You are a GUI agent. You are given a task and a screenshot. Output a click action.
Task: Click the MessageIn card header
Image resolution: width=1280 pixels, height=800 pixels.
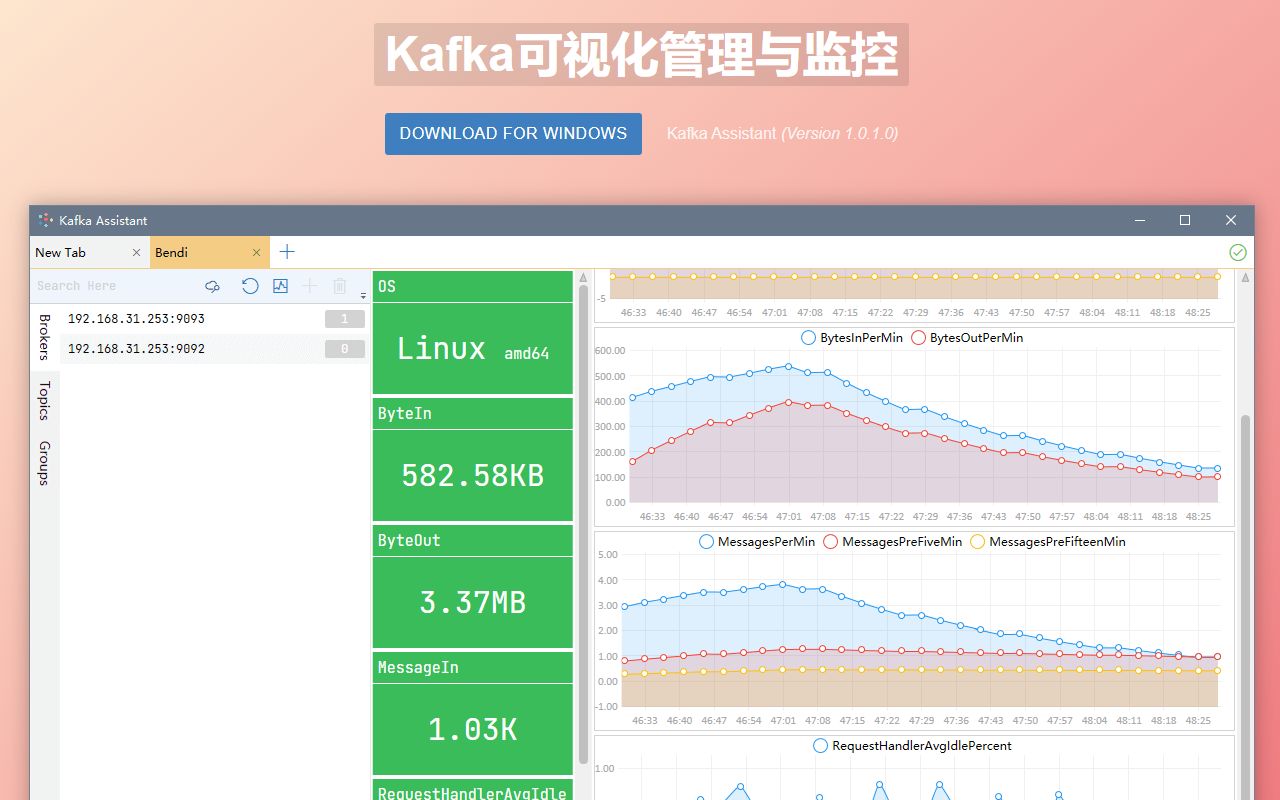(x=473, y=667)
